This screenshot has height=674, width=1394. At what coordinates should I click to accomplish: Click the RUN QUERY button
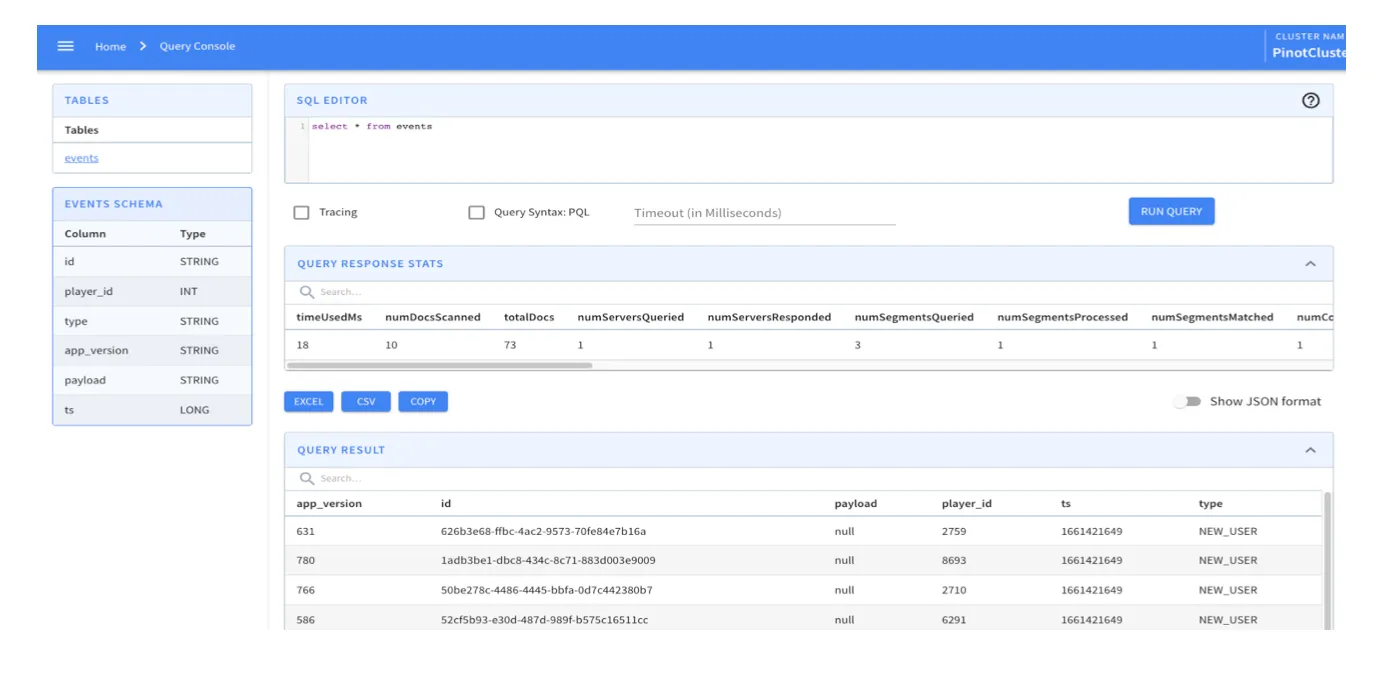(1171, 210)
